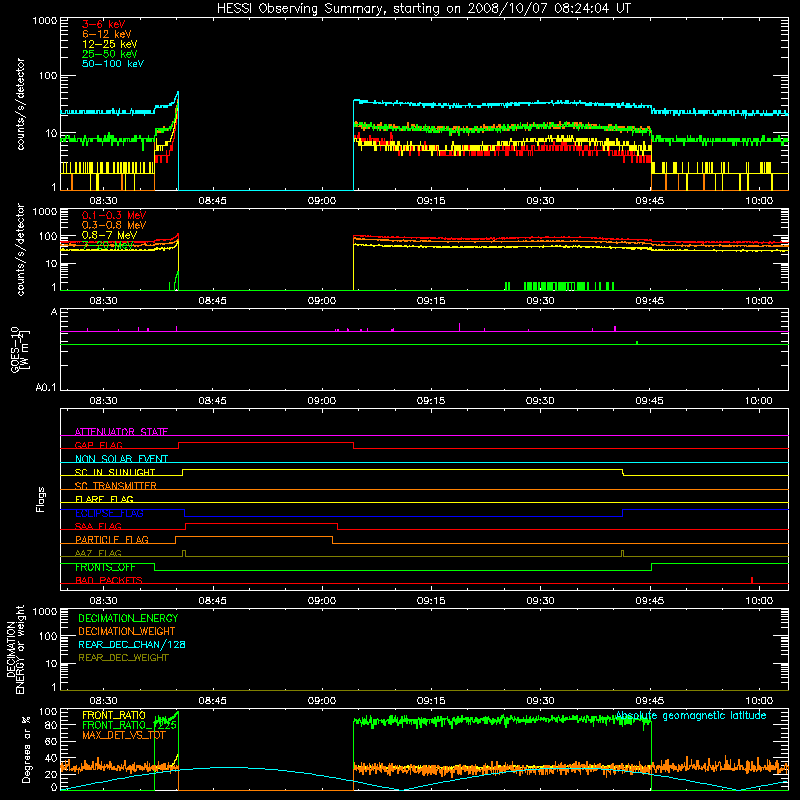Click the 09:45 tick label under decimation panel
800x800 pixels.
click(x=649, y=701)
